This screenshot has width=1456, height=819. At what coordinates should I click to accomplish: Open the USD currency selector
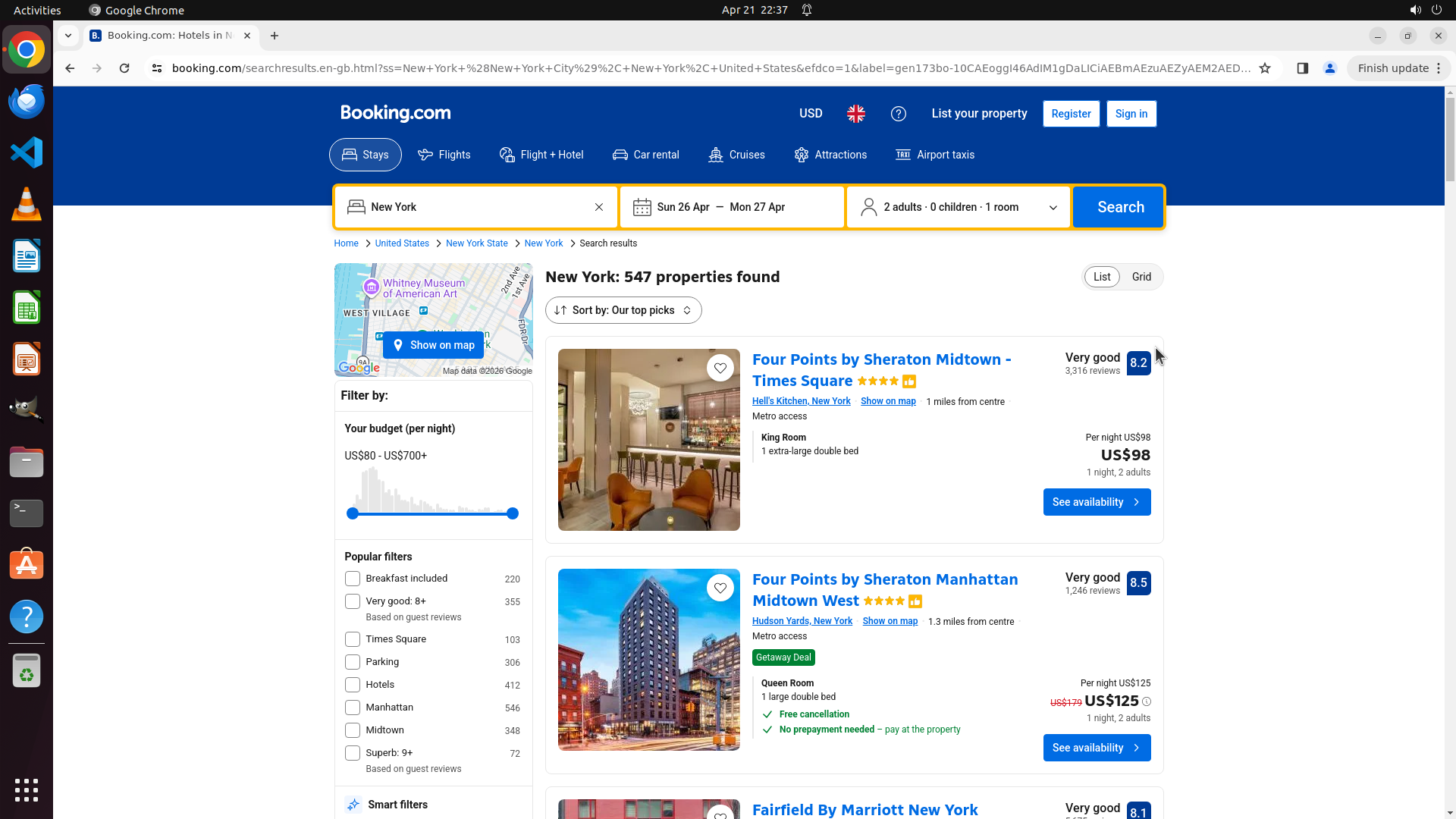point(810,114)
